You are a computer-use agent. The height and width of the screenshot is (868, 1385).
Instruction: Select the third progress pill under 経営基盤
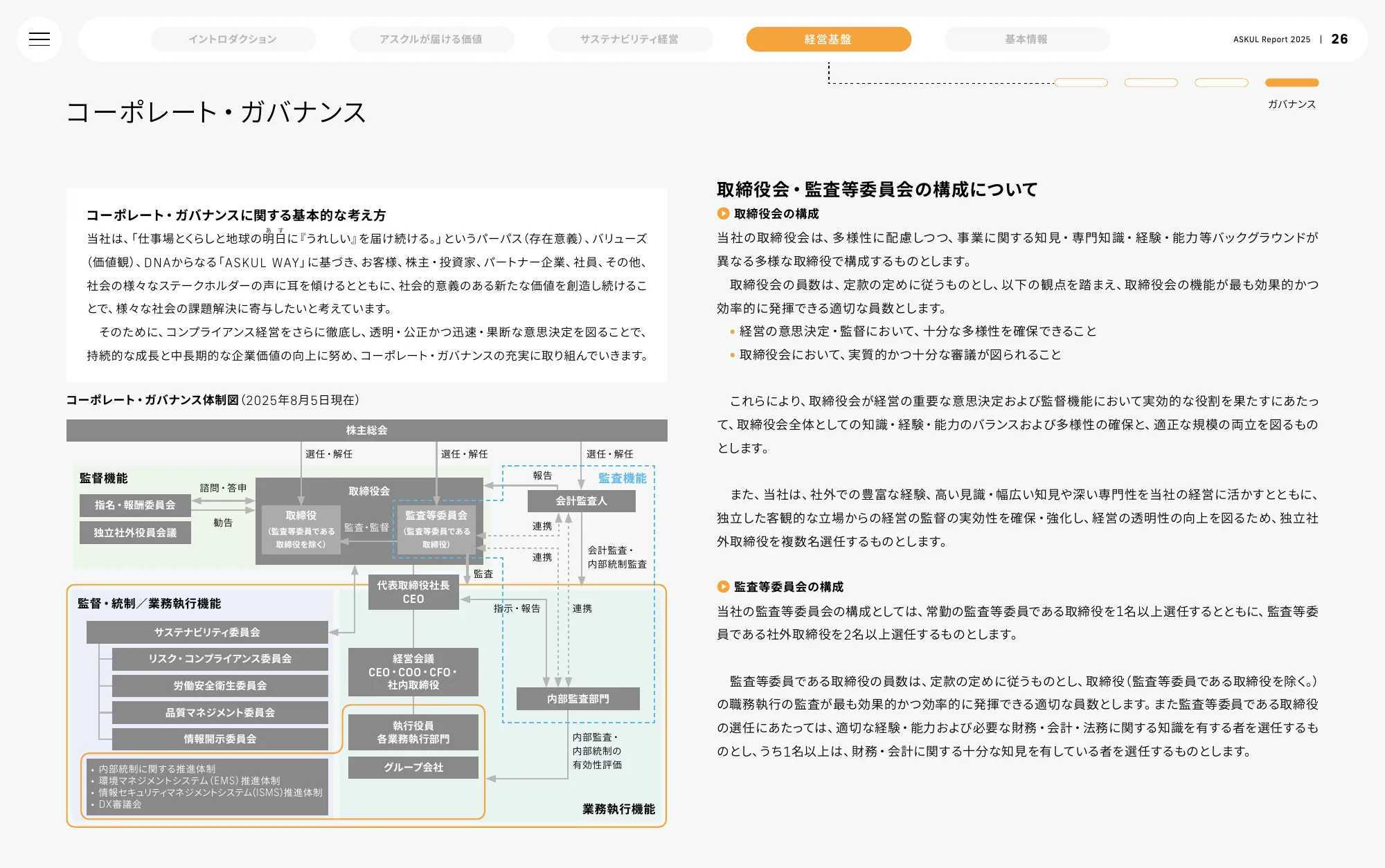tap(1222, 82)
